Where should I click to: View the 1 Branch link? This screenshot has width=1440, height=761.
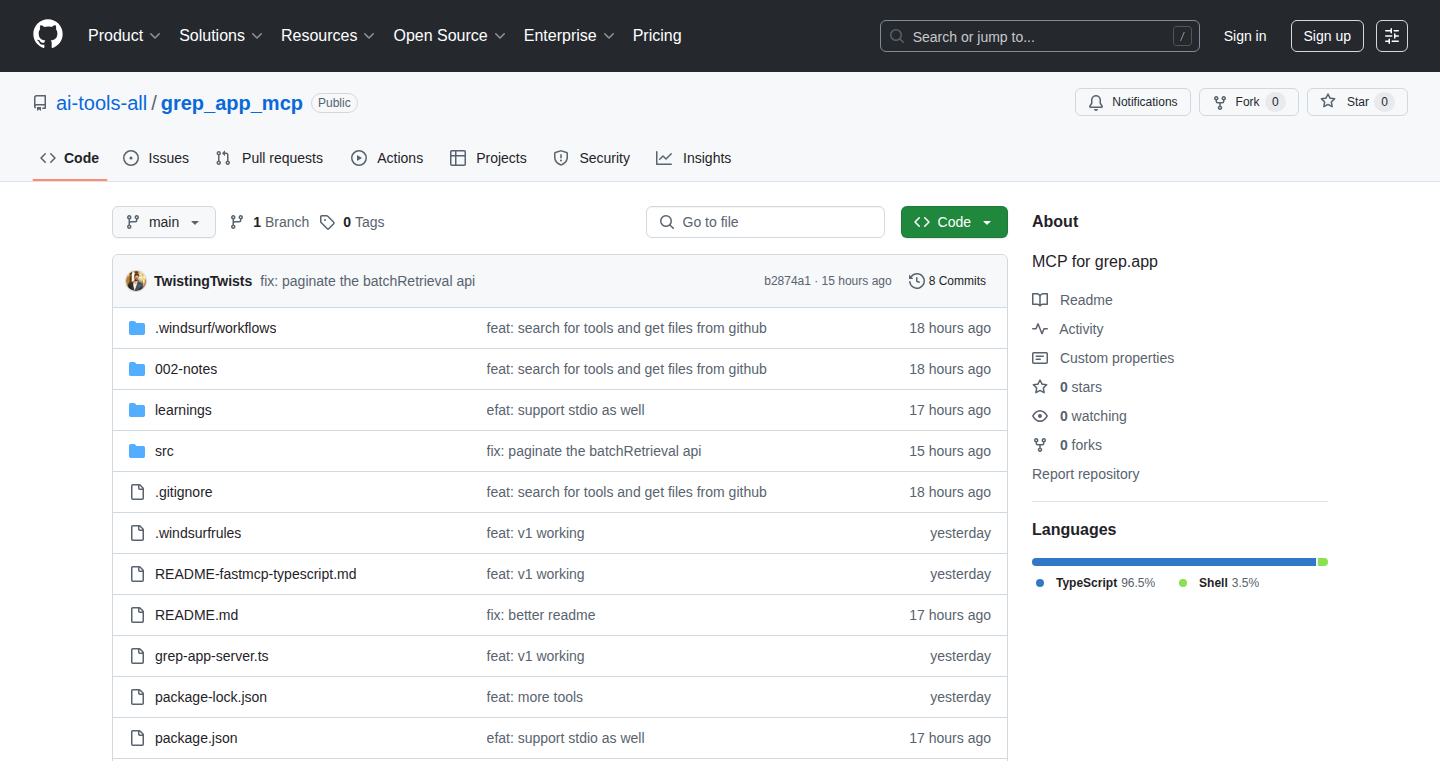(x=270, y=222)
